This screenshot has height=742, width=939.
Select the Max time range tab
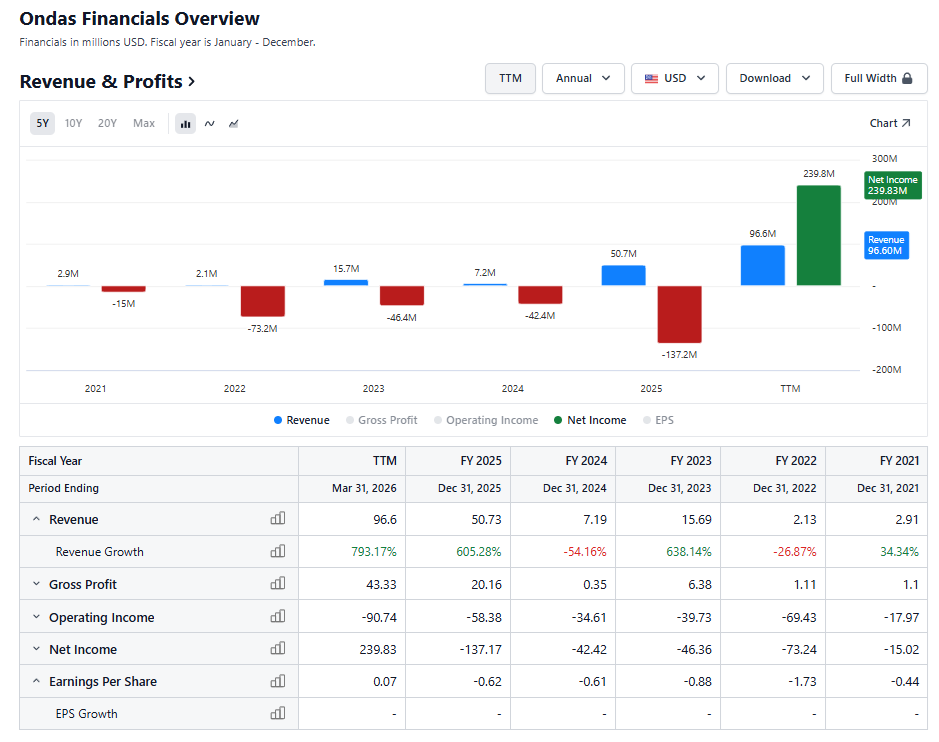[x=144, y=123]
